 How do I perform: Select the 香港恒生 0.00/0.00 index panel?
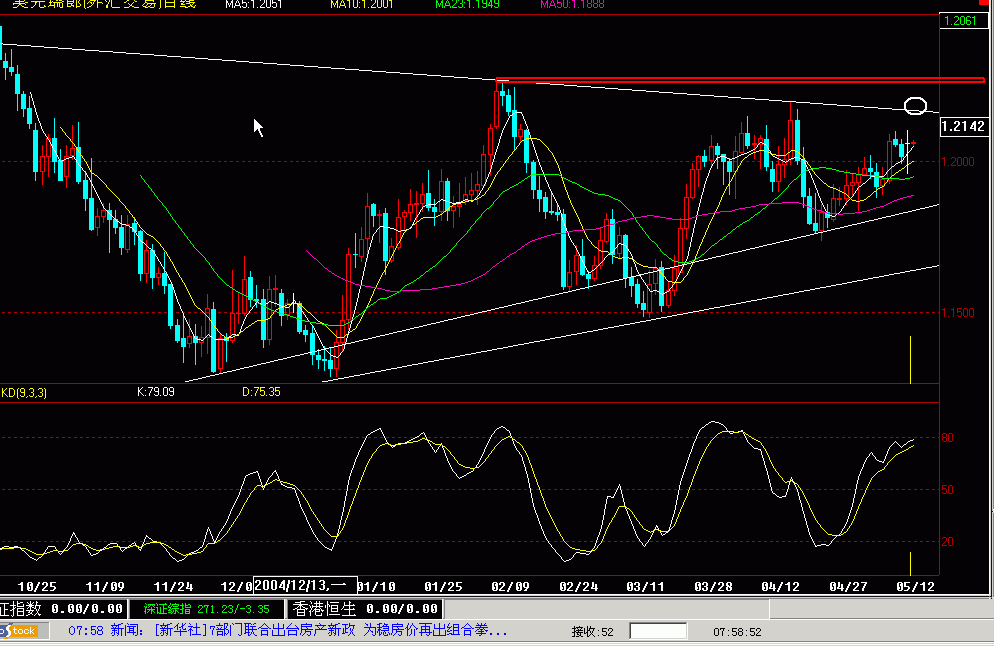365,609
